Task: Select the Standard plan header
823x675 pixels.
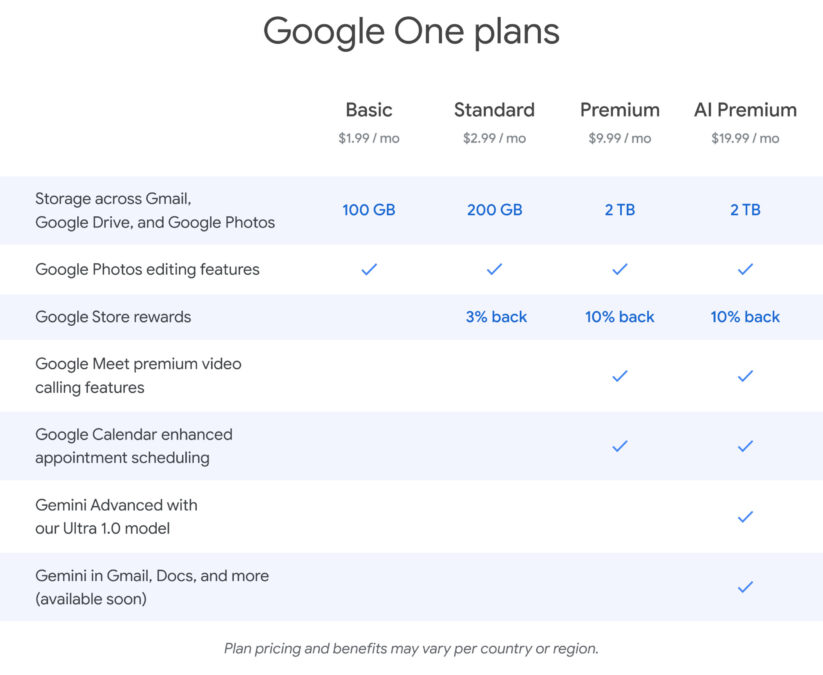Action: (x=494, y=110)
